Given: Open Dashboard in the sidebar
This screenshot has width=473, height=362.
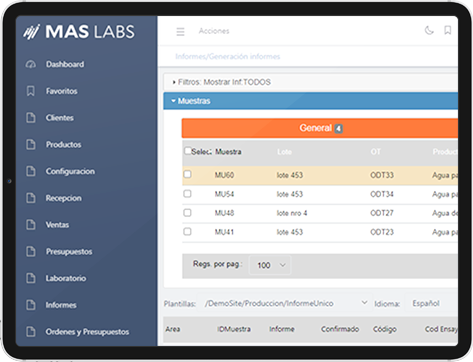Looking at the screenshot, I should 65,64.
